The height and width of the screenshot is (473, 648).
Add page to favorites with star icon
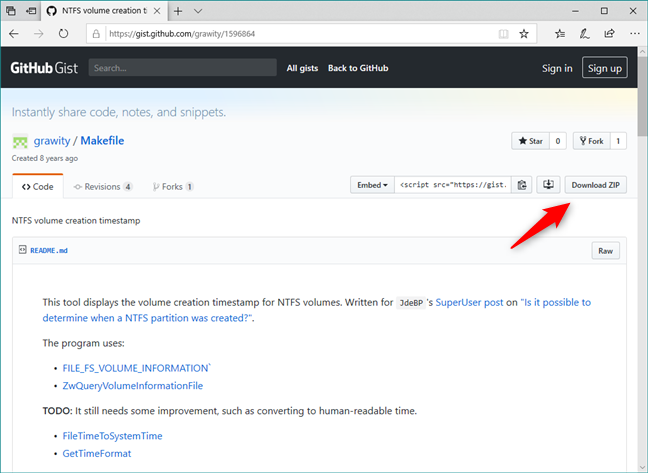(x=524, y=34)
